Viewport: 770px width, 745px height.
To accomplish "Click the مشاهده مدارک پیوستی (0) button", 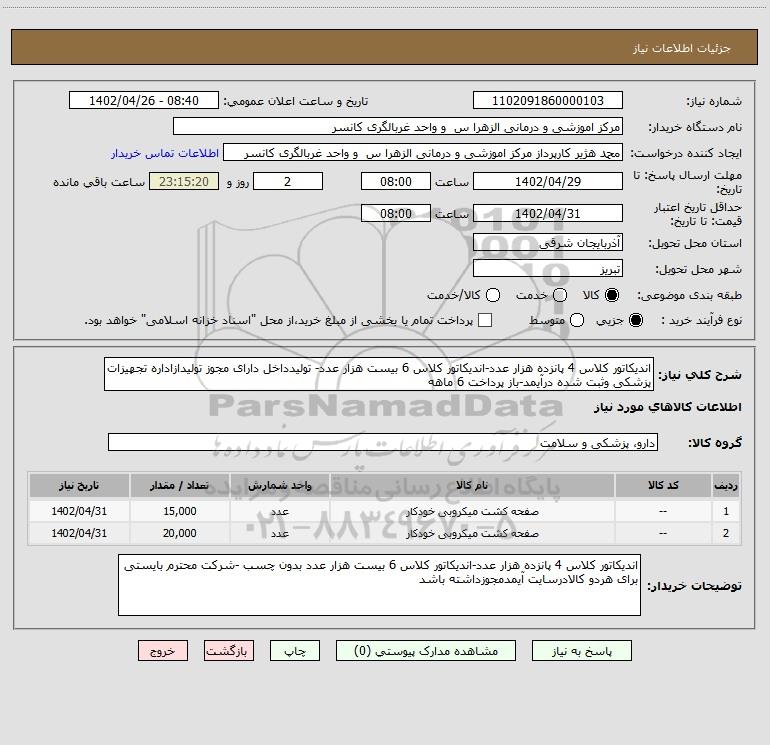I will click(426, 651).
